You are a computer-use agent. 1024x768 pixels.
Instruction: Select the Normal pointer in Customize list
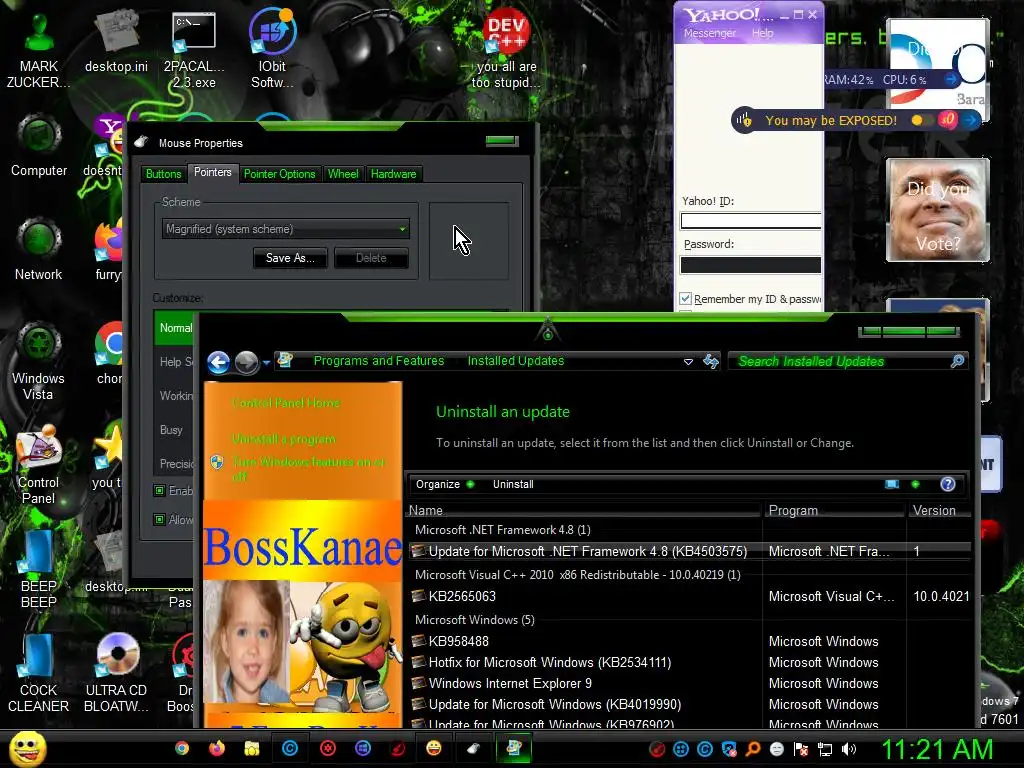(x=175, y=328)
